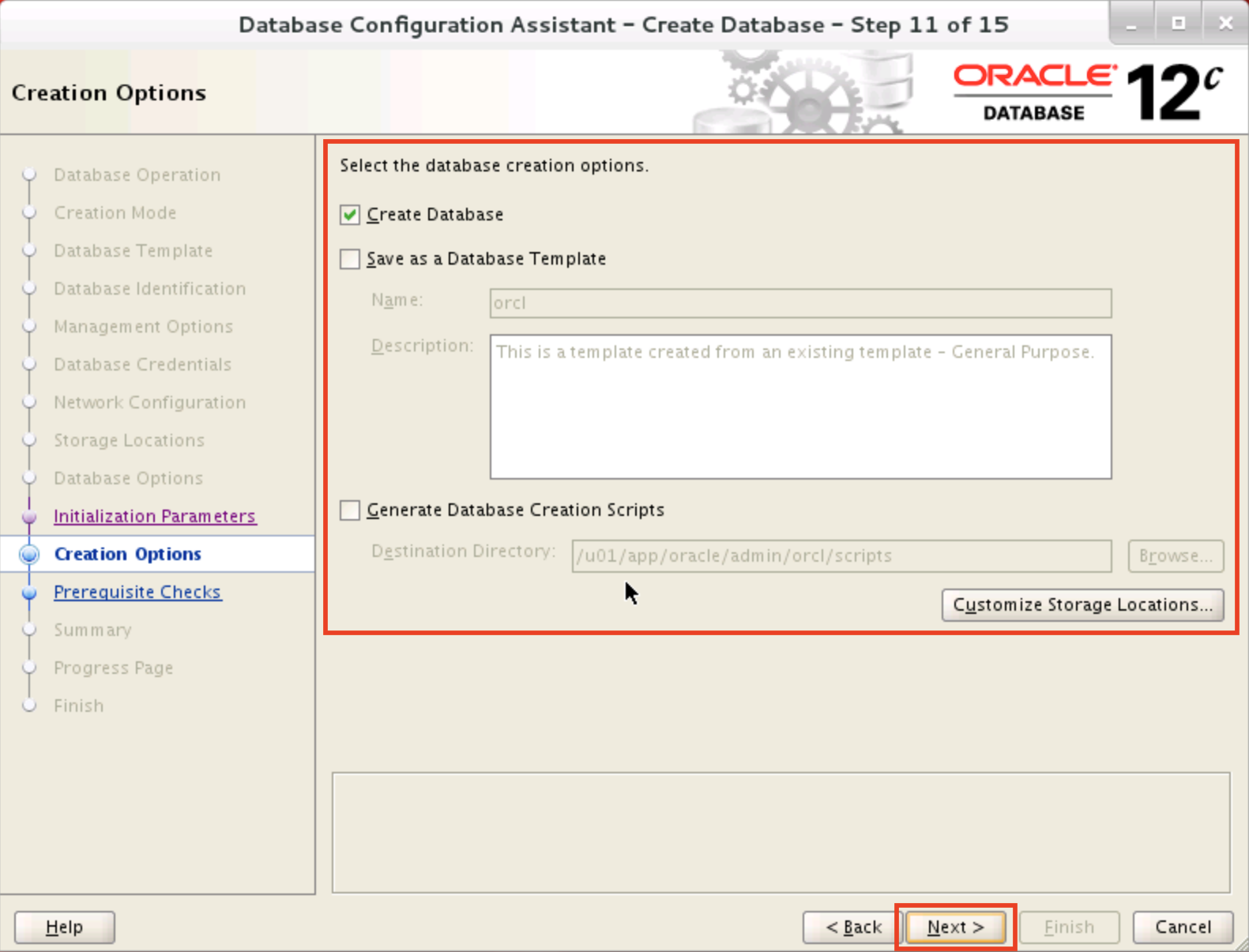Go to Initialization Parameters step link
Viewport: 1249px width, 952px height.
154,517
